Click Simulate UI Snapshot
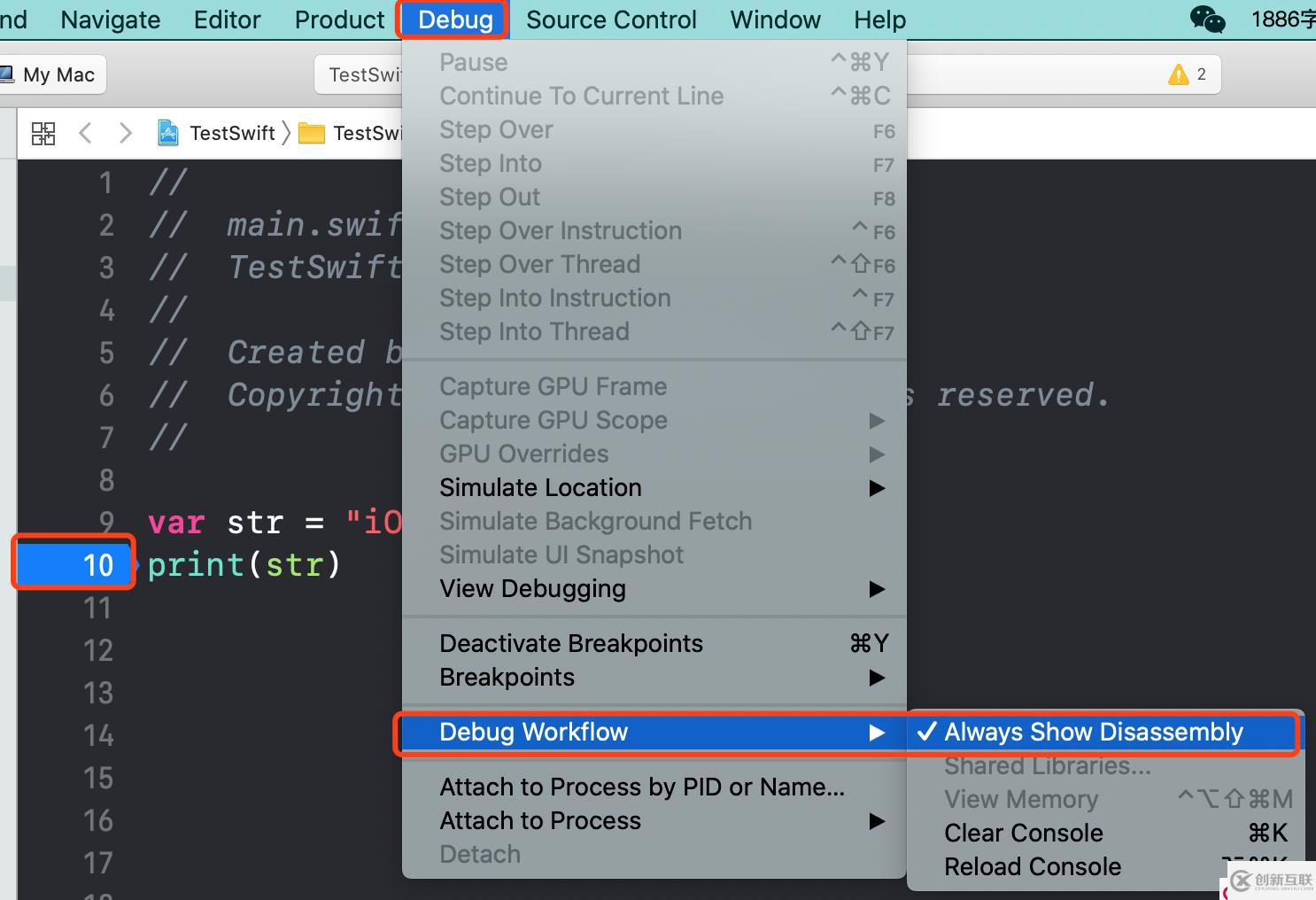This screenshot has width=1316, height=900. tap(654, 555)
